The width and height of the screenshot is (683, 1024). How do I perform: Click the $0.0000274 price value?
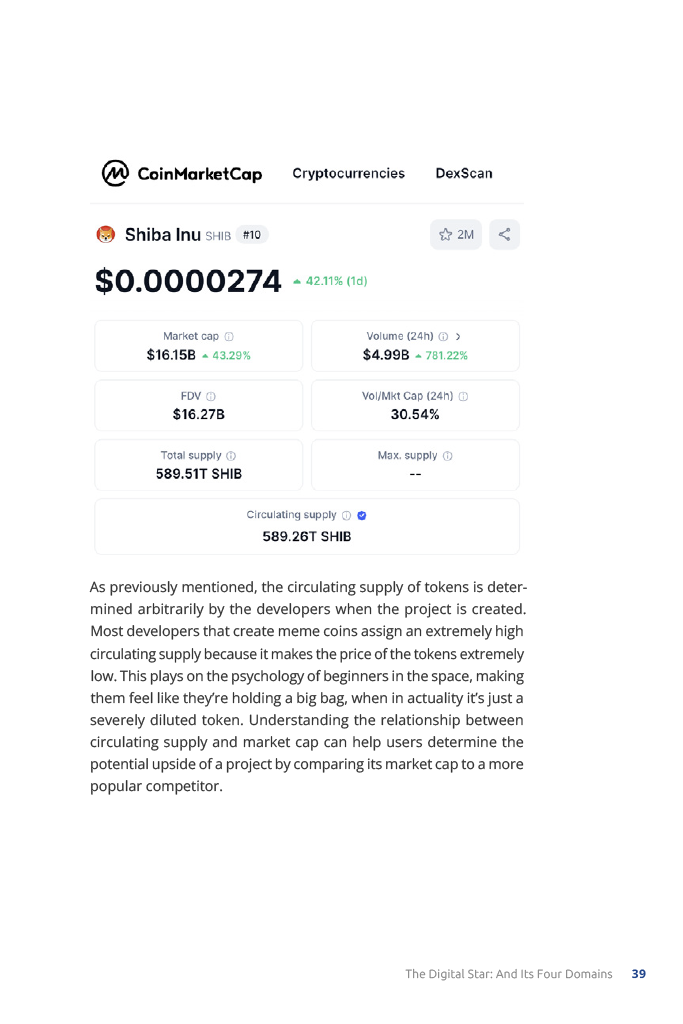click(x=188, y=281)
